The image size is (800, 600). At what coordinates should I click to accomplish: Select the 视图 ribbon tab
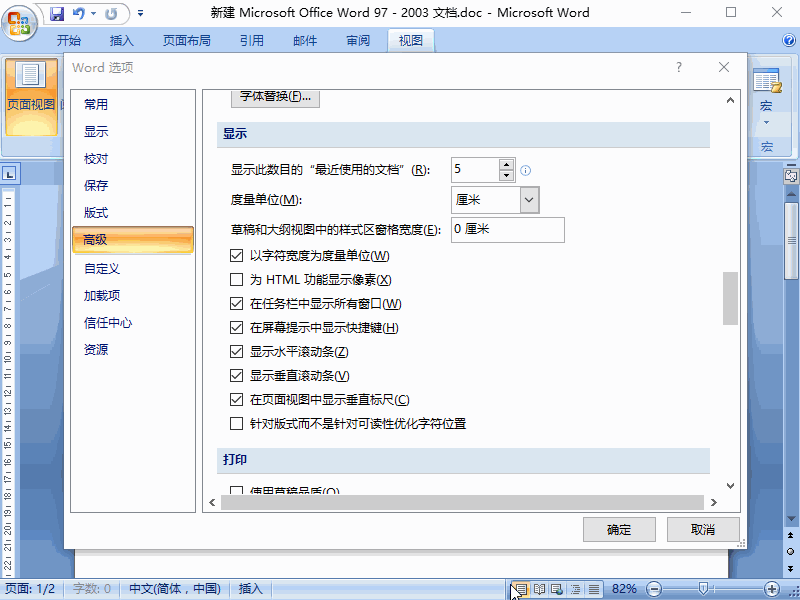(x=411, y=40)
